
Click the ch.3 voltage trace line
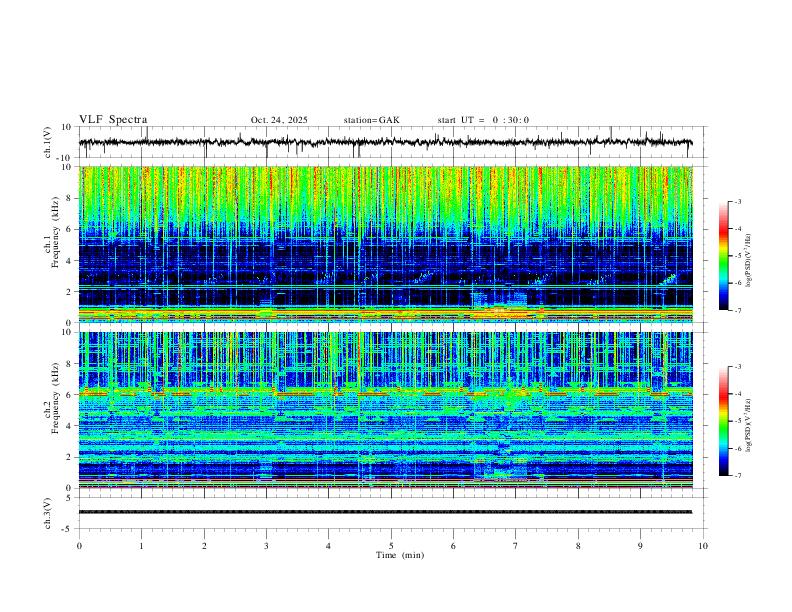point(385,512)
